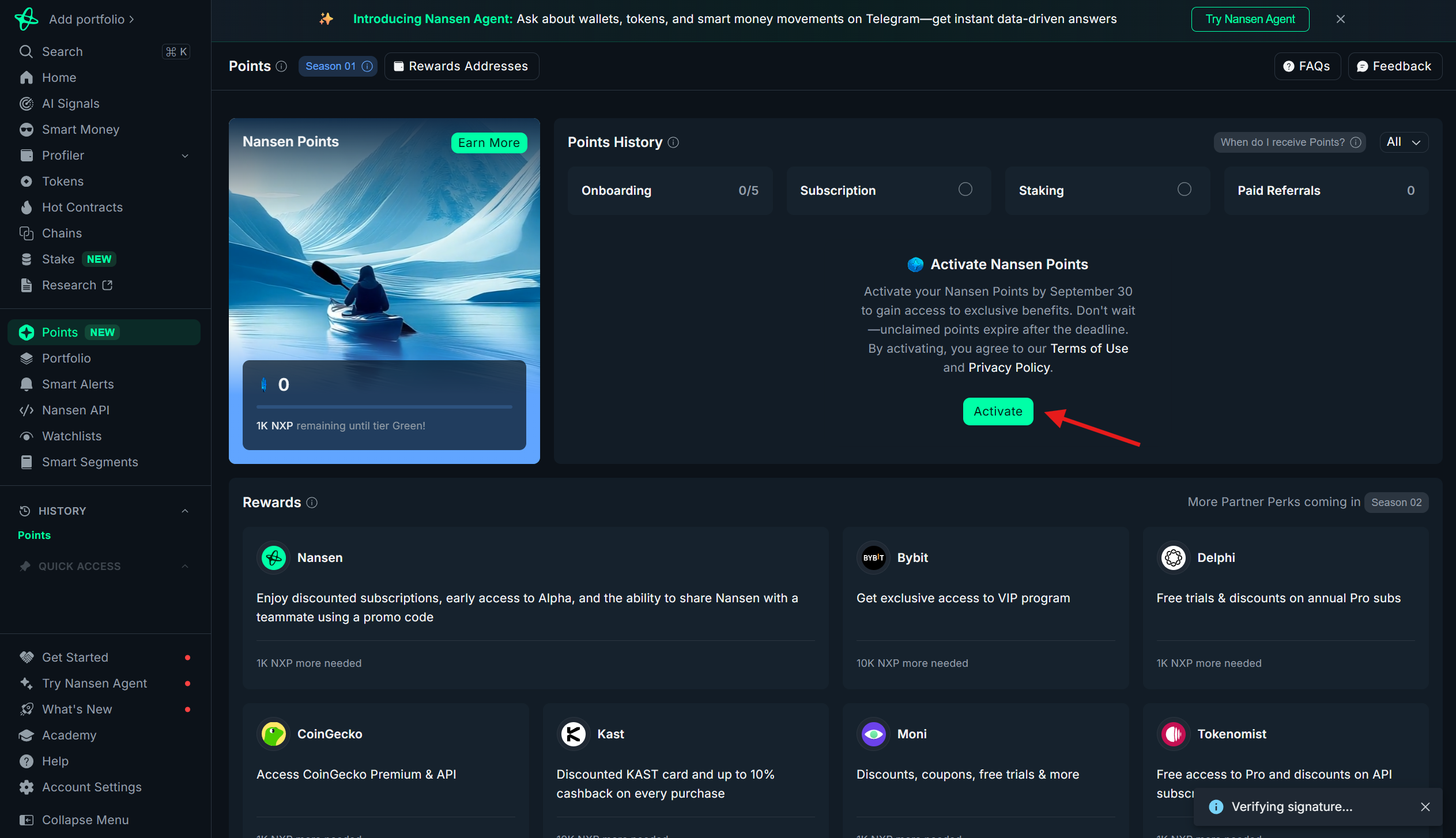Image resolution: width=1456 pixels, height=838 pixels.
Task: Open the Moni reward card
Action: (985, 770)
